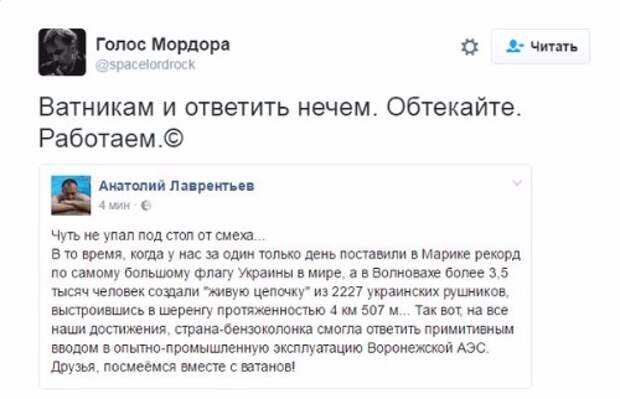The image size is (620, 399).
Task: Open the @spacelordrock handle link
Action: (x=145, y=64)
